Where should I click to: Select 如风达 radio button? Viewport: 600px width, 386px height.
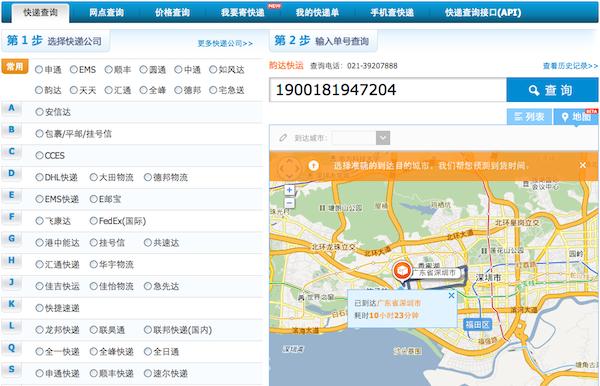(213, 70)
